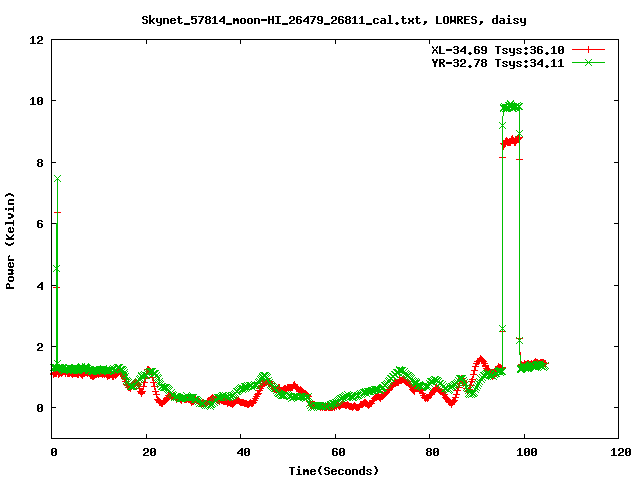The width and height of the screenshot is (640, 480).
Task: Click the y-axis tick label 8
Action: click(x=40, y=163)
